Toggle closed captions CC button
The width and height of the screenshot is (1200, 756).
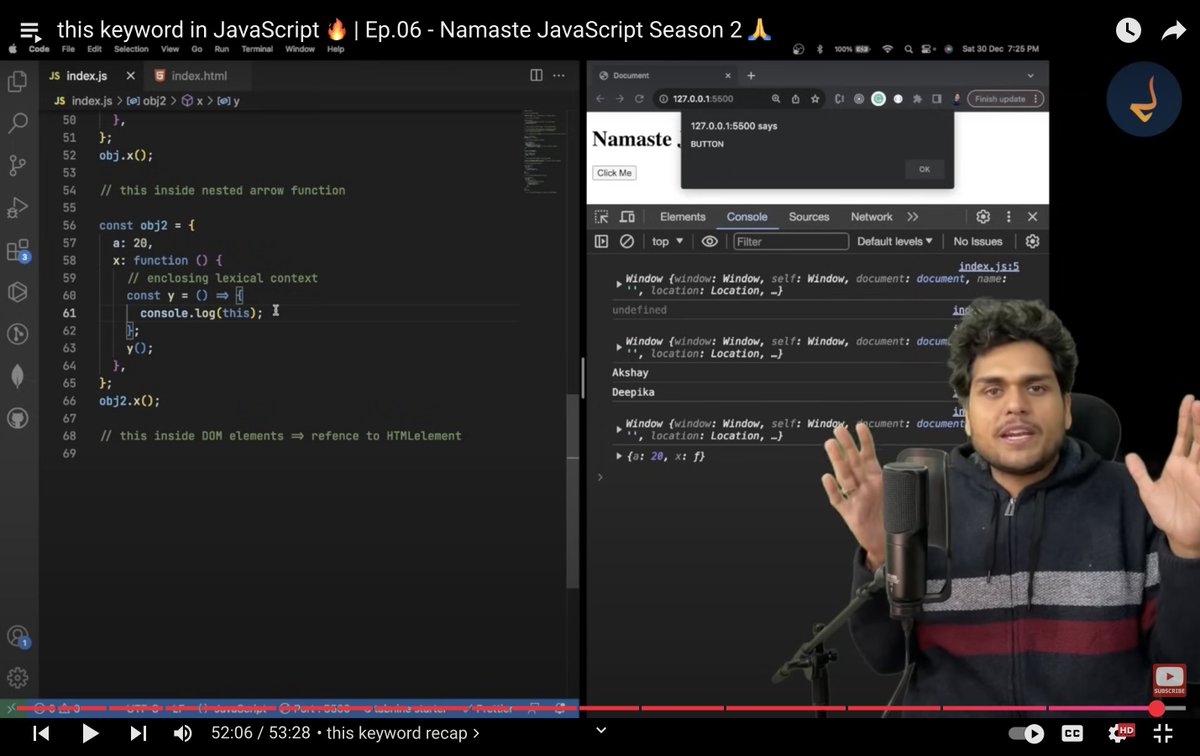[x=1072, y=733]
